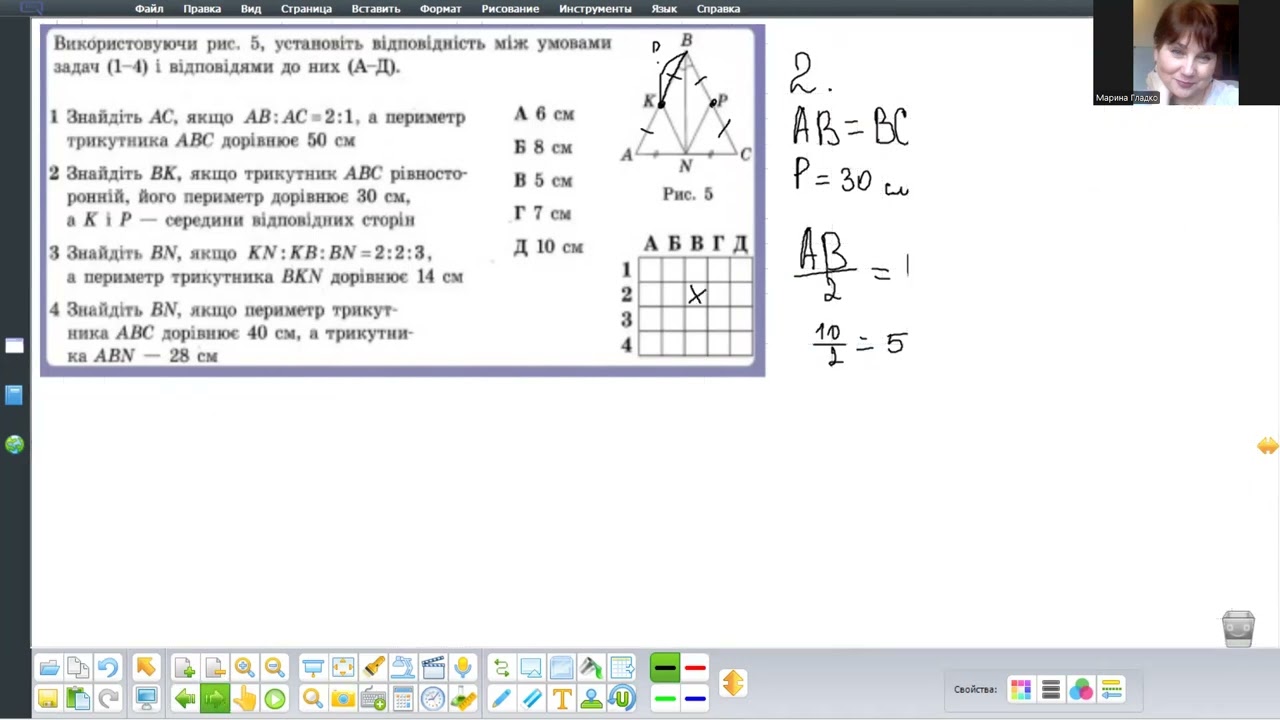Click the blue U-turn arrow icon
This screenshot has width=1280, height=720.
coord(621,699)
